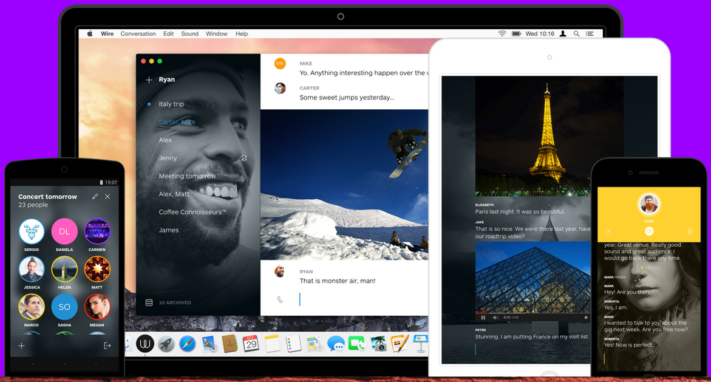The image size is (711, 382).
Task: Click the video progress bar on iPad
Action: tap(533, 313)
